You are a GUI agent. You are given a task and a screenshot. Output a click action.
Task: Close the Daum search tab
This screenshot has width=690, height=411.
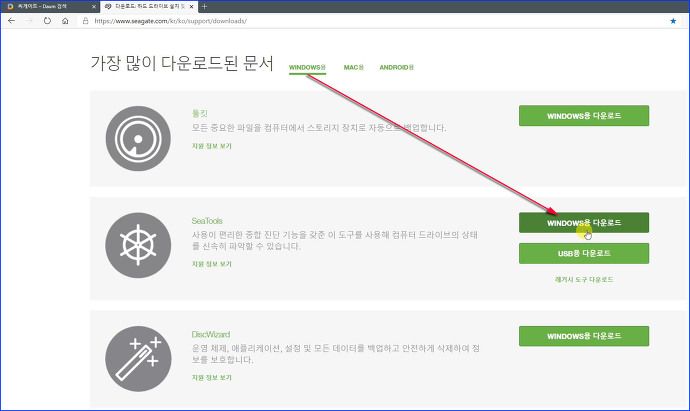click(94, 7)
